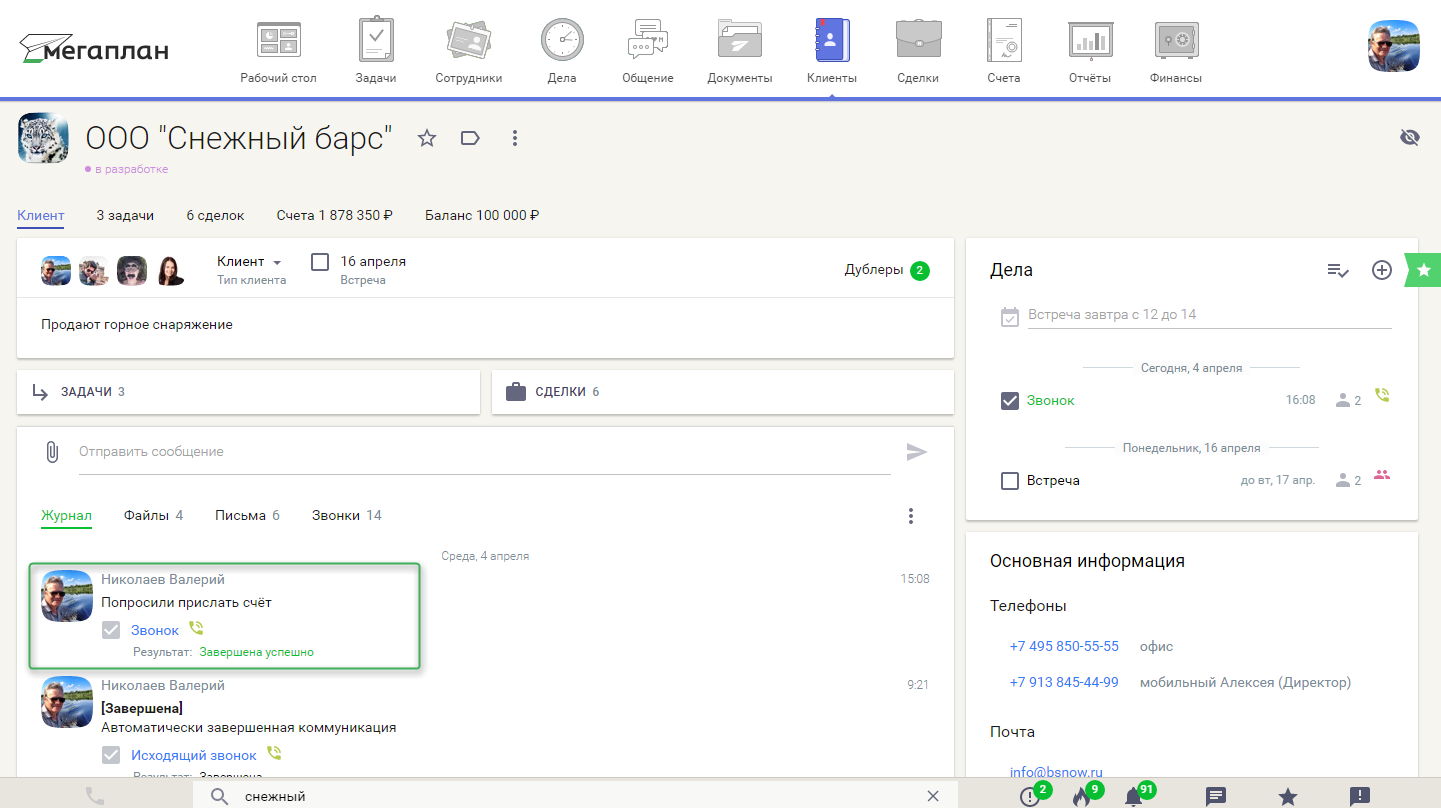Click the info@bsnow.ru email link

click(1056, 772)
